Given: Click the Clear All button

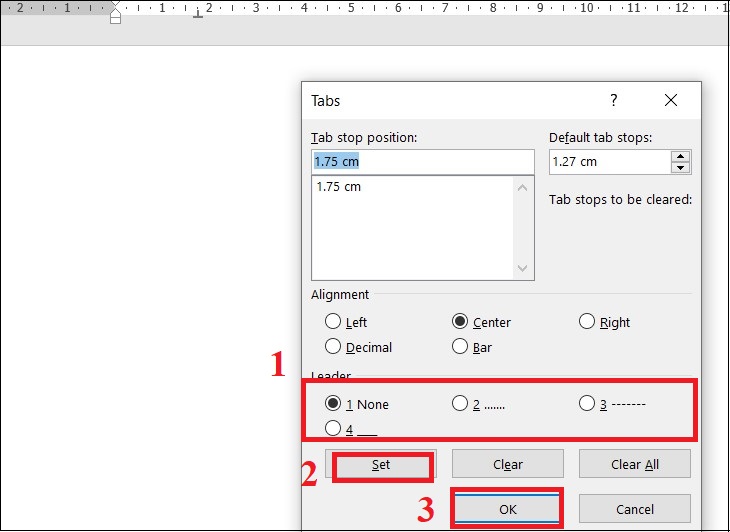Looking at the screenshot, I should [x=635, y=464].
